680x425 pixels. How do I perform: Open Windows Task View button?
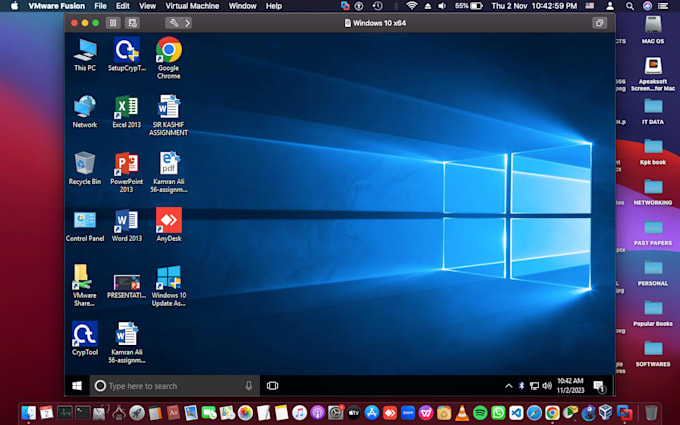click(272, 386)
